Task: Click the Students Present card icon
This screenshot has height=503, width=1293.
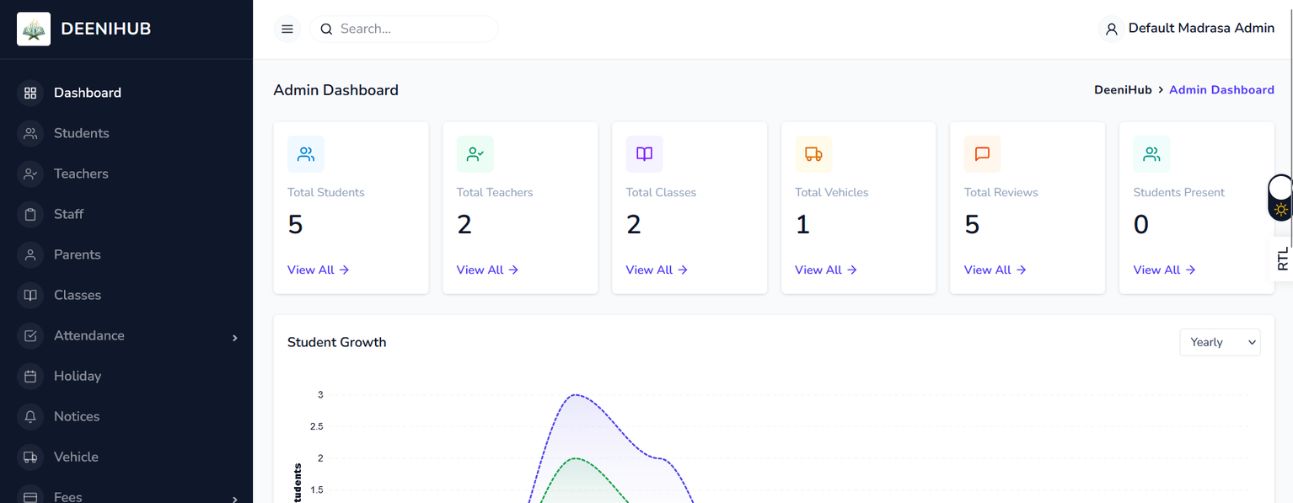Action: tap(1151, 154)
